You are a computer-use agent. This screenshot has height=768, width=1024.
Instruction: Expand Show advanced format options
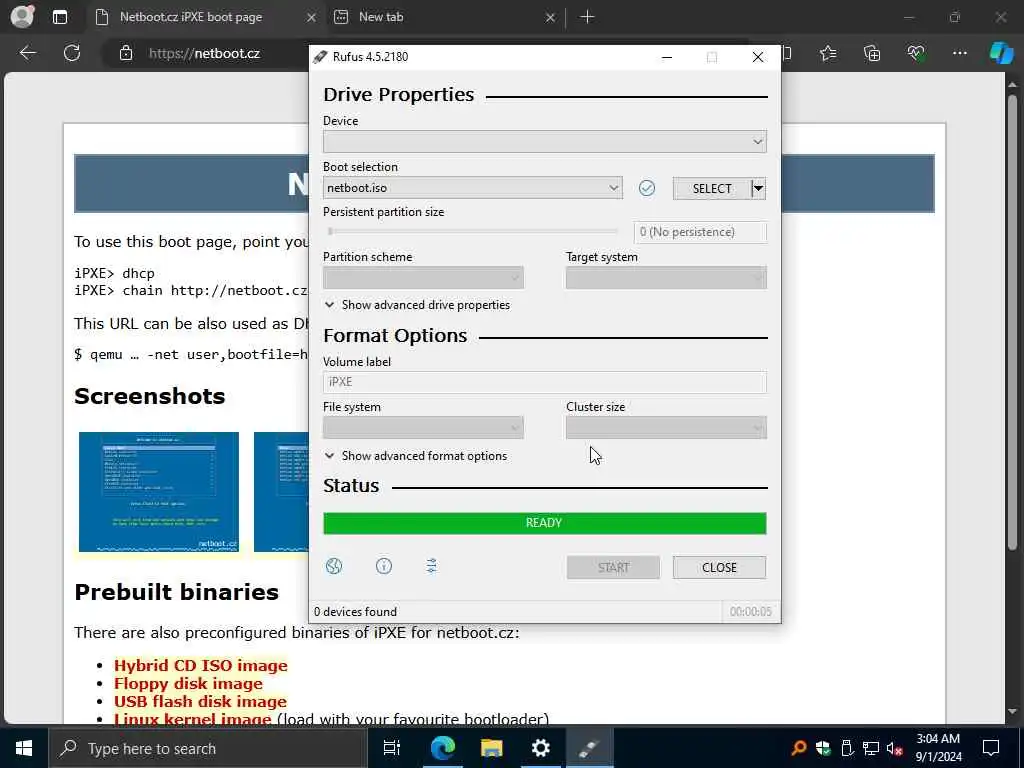tap(416, 456)
